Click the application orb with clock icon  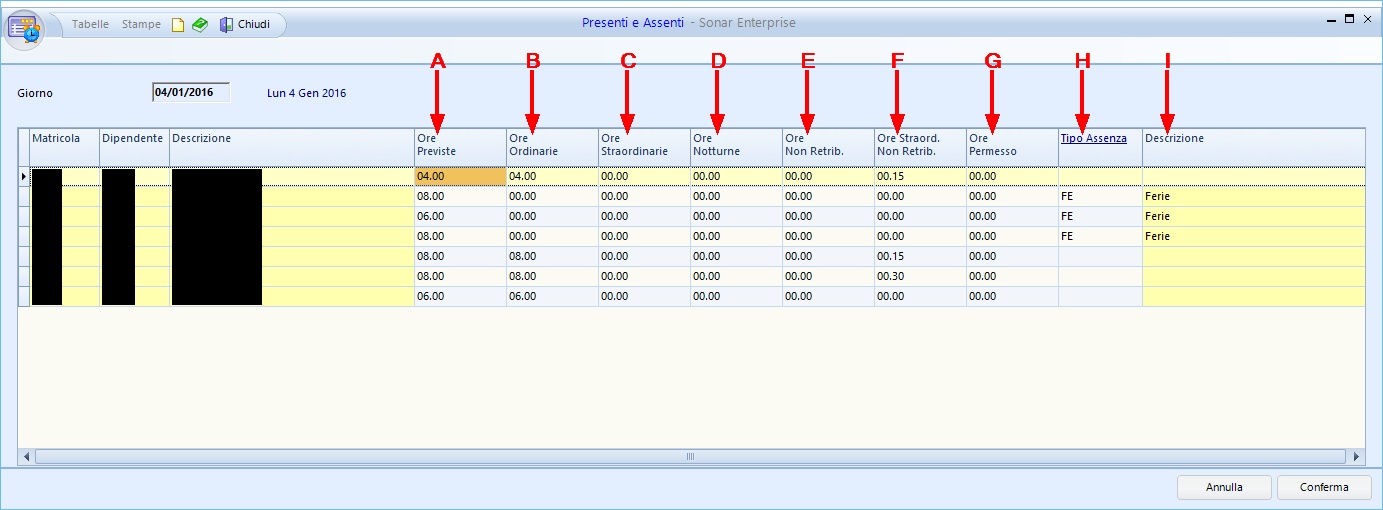pyautogui.click(x=25, y=29)
